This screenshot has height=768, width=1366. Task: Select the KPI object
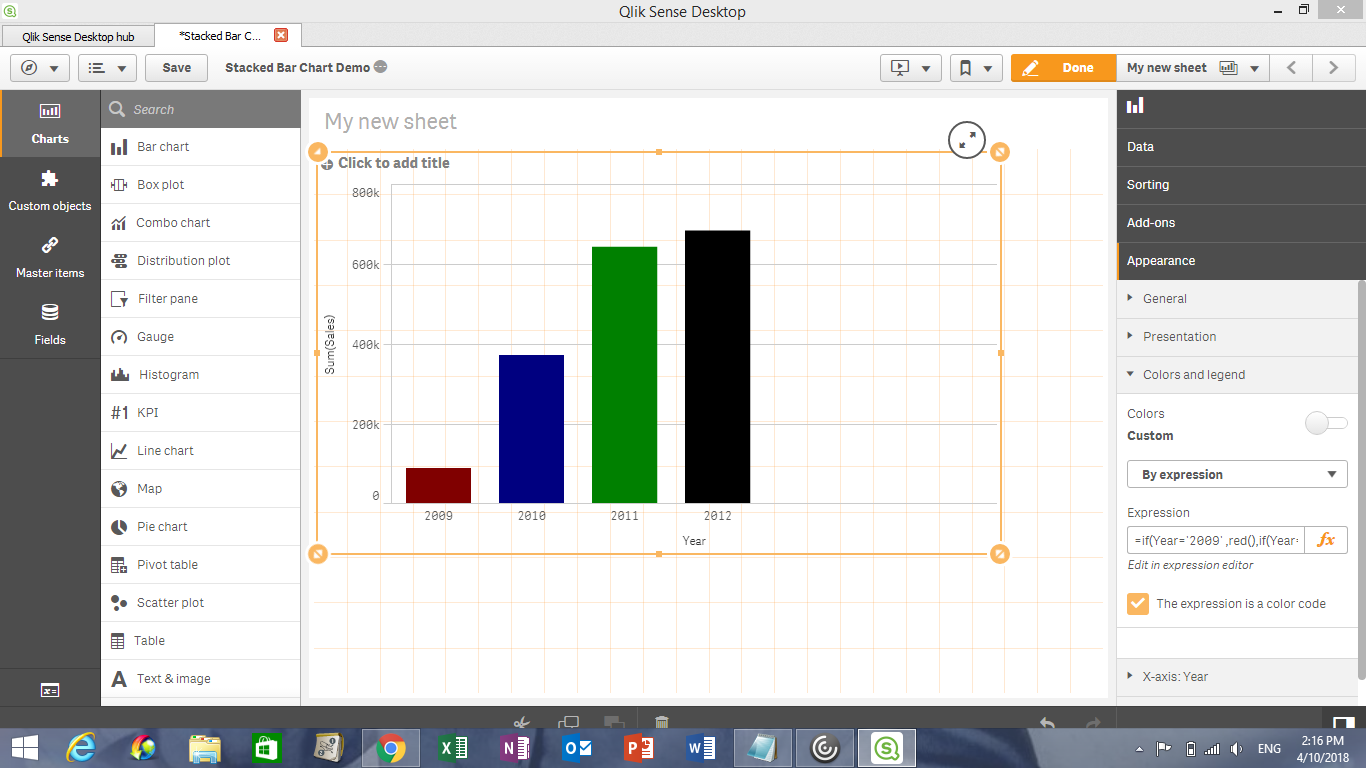click(146, 412)
